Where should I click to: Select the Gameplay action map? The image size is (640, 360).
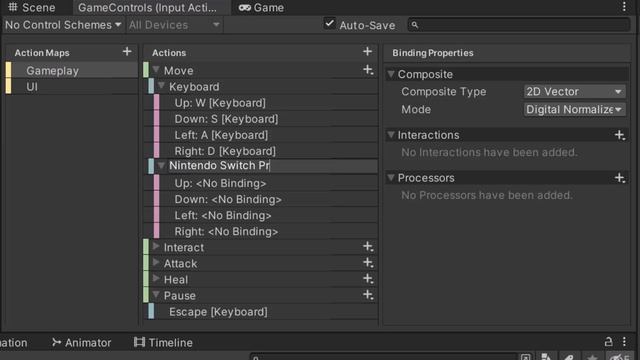[x=72, y=70]
